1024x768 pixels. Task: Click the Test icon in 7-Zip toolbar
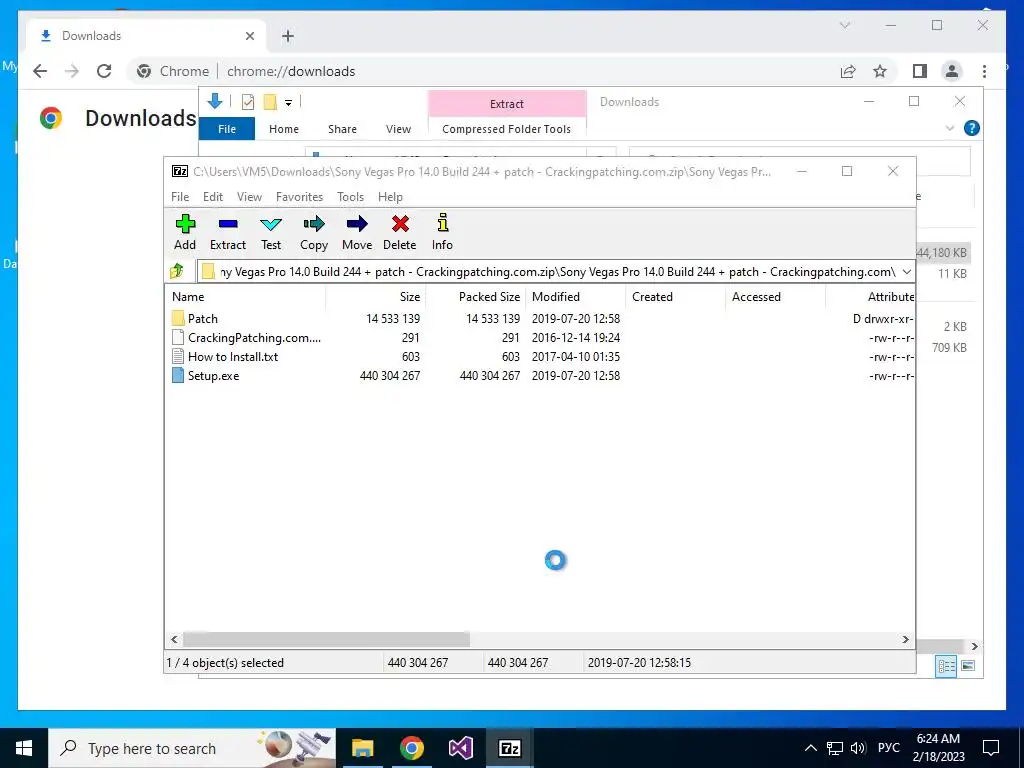tap(271, 224)
